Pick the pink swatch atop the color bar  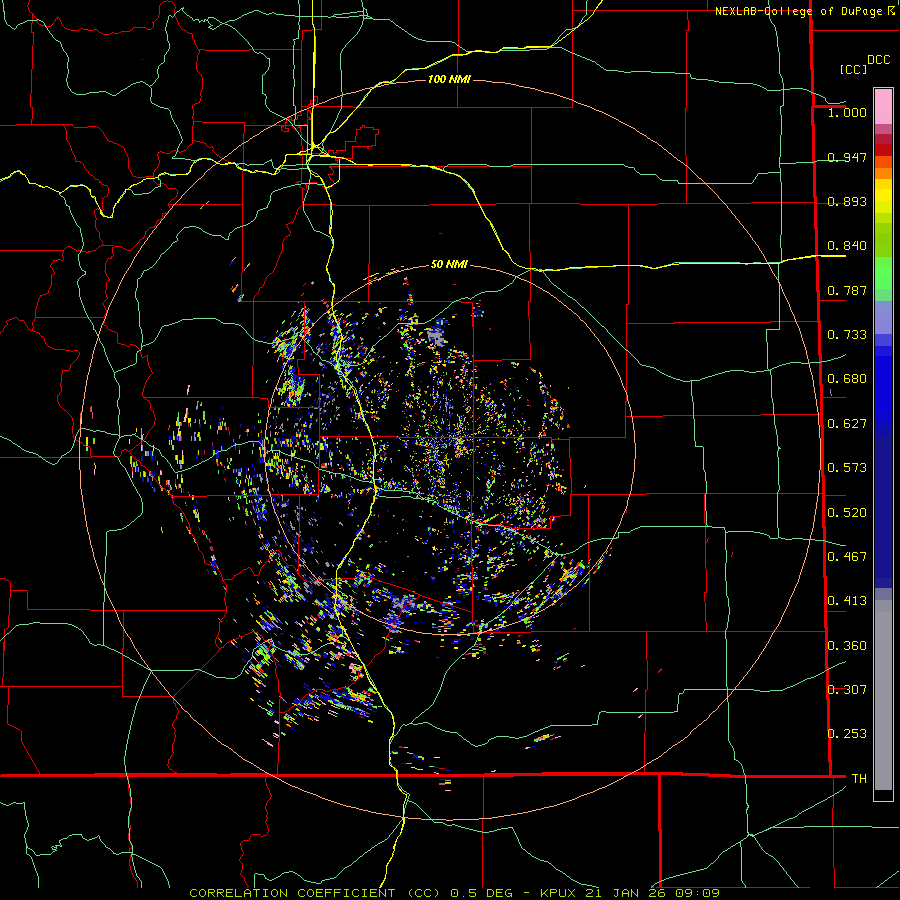pos(883,106)
